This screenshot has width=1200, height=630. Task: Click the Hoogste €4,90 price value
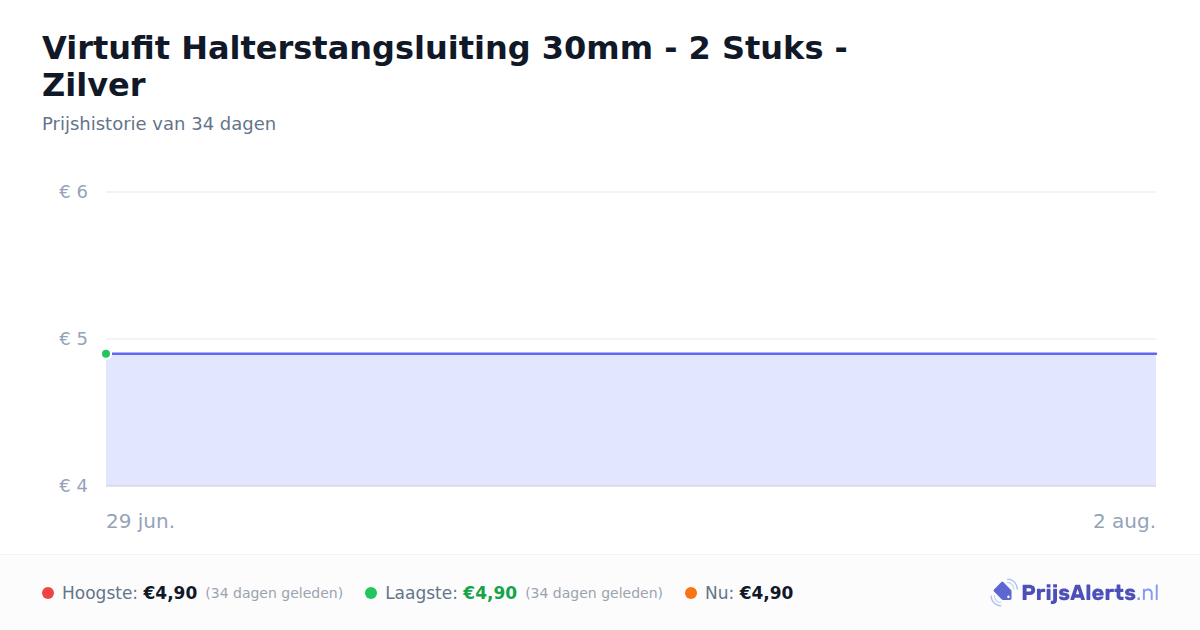170,593
